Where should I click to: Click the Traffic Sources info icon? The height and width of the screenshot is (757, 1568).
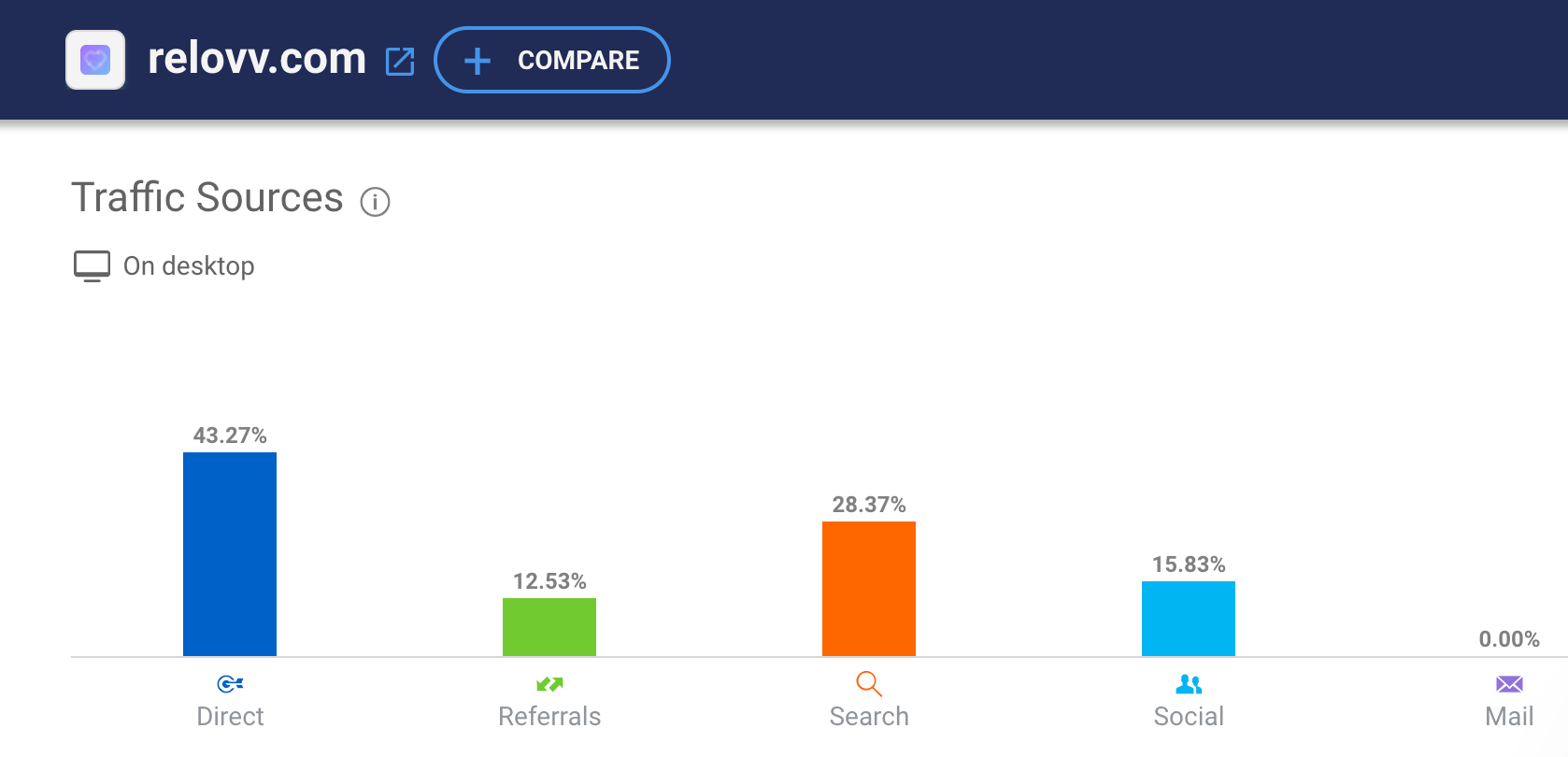tap(375, 202)
